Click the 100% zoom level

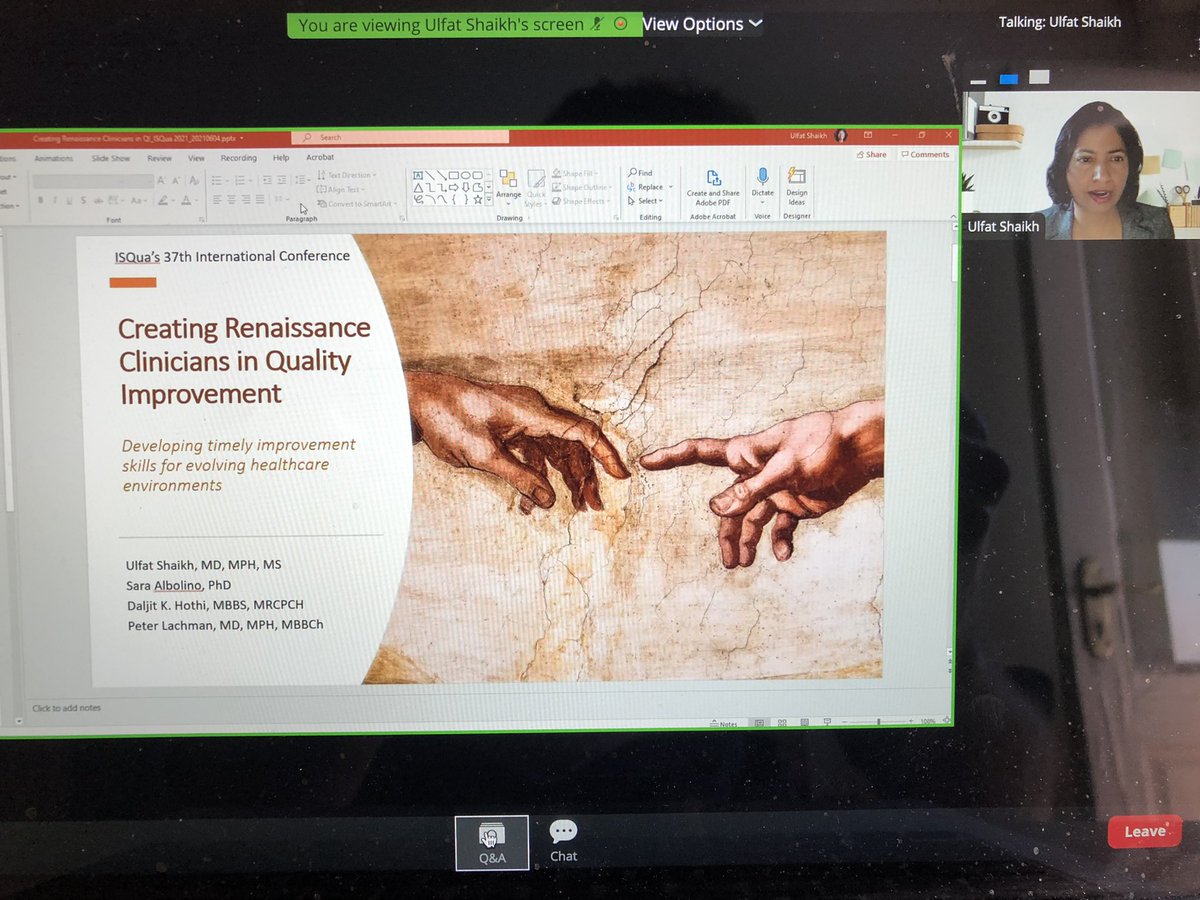(928, 722)
